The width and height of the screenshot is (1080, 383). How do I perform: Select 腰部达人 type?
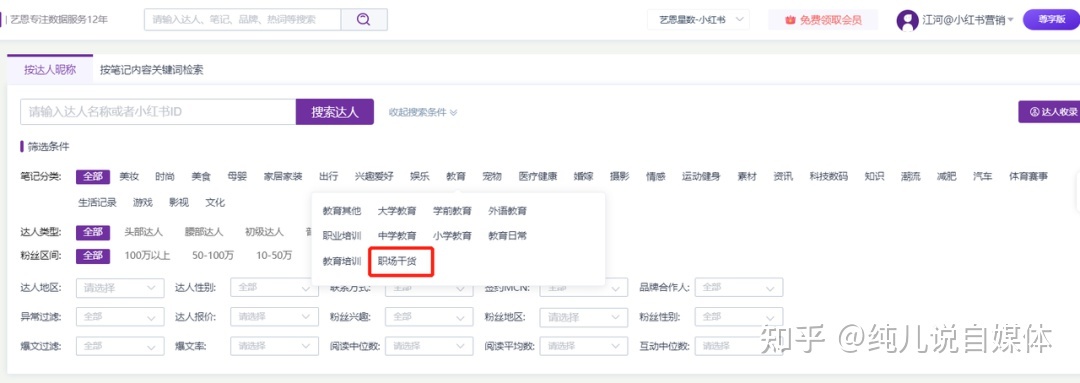click(x=204, y=232)
